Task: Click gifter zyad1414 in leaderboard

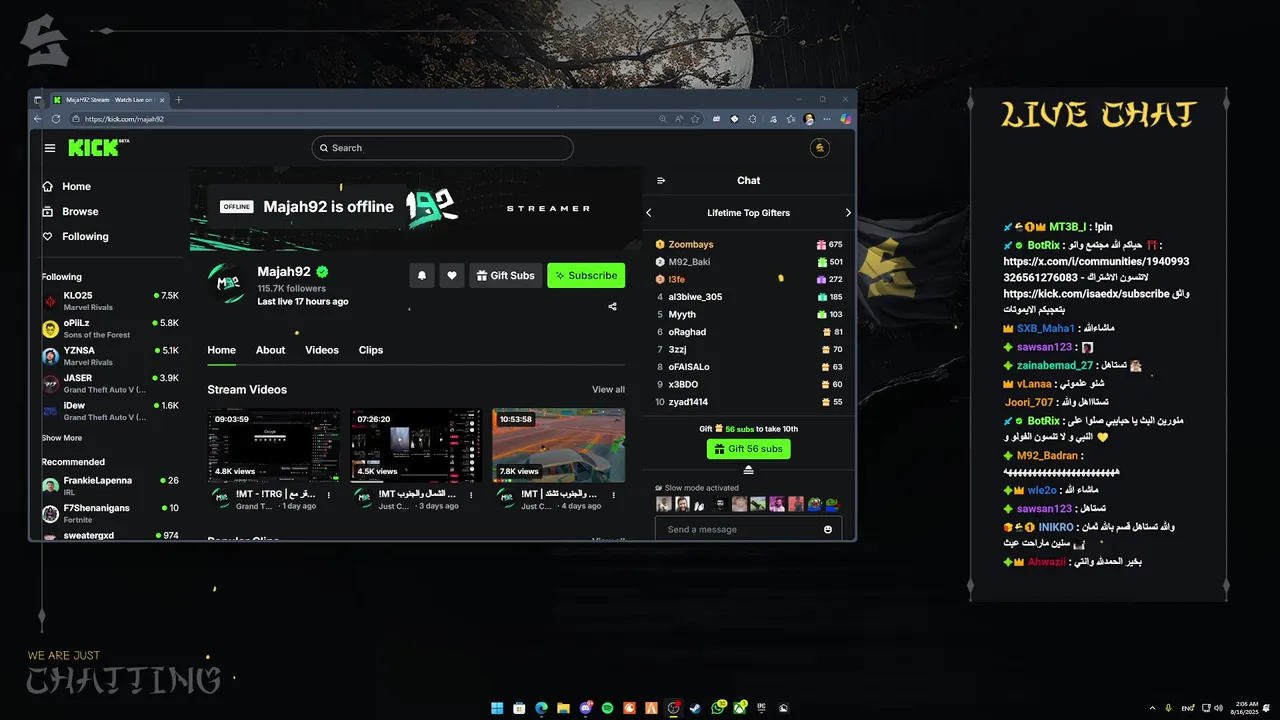Action: click(688, 402)
